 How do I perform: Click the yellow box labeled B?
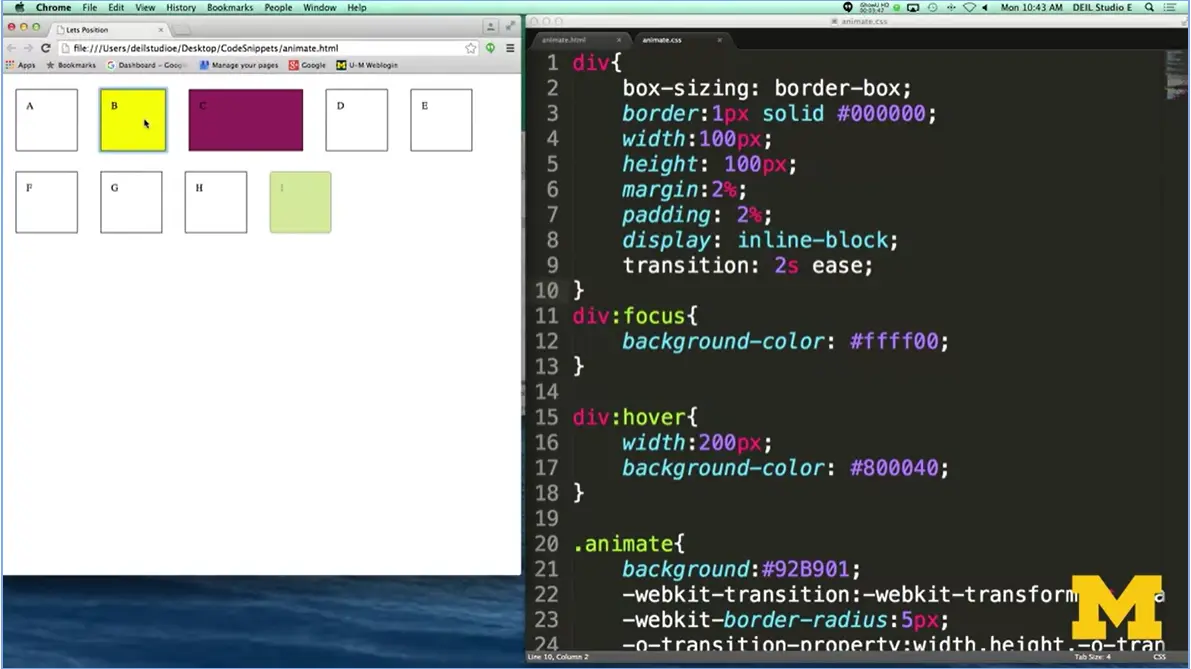(x=133, y=120)
